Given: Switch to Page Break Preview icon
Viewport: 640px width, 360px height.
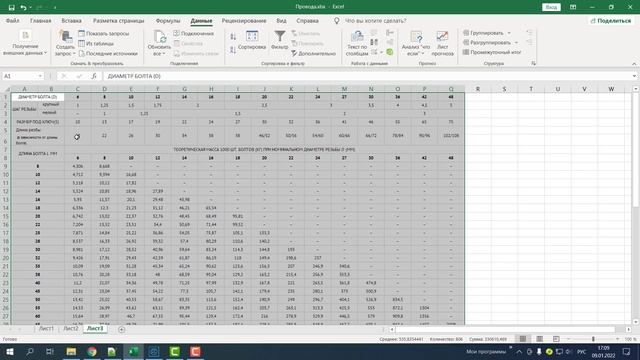Looking at the screenshot, I should pyautogui.click(x=556, y=339).
